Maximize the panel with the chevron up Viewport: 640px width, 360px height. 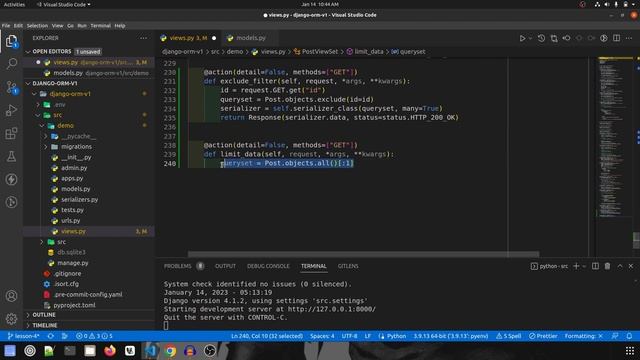(x=620, y=266)
